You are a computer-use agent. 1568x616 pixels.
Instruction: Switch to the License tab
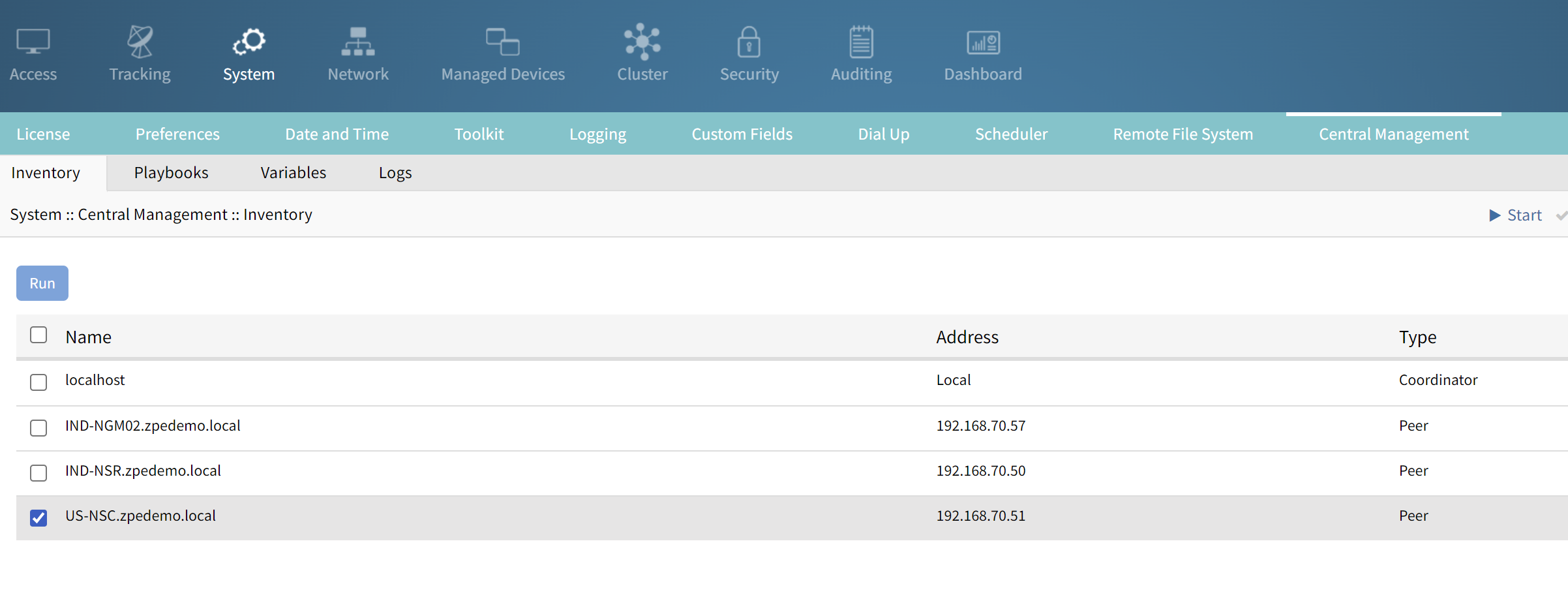coord(43,134)
